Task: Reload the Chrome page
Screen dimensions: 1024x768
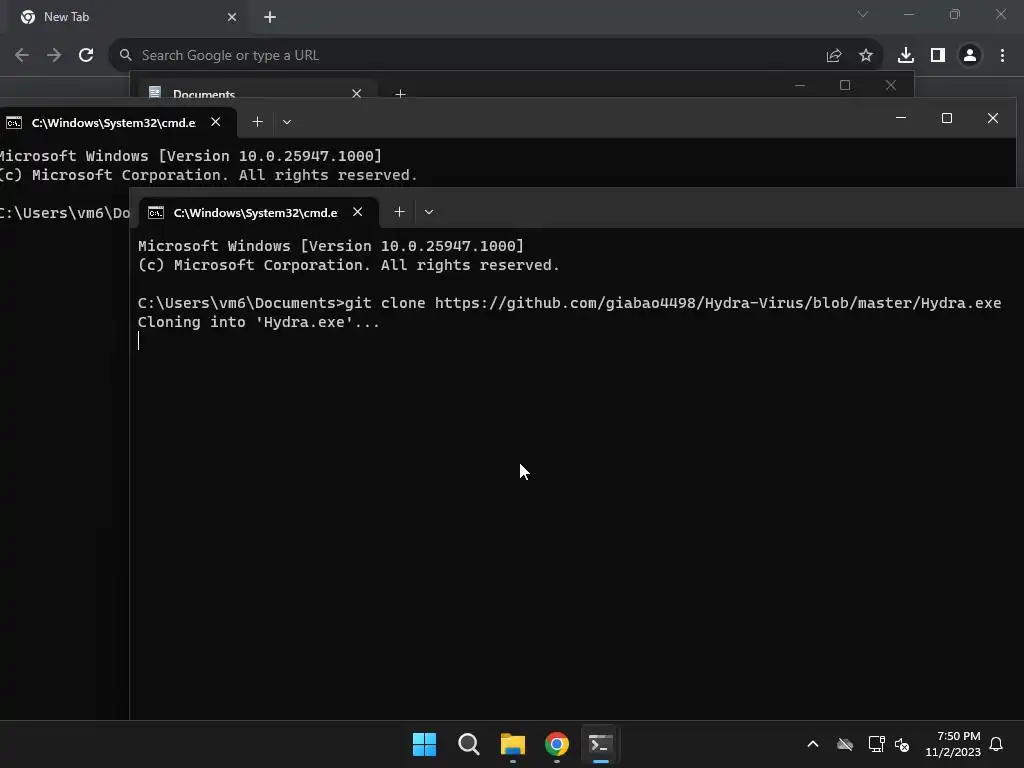Action: pos(86,56)
